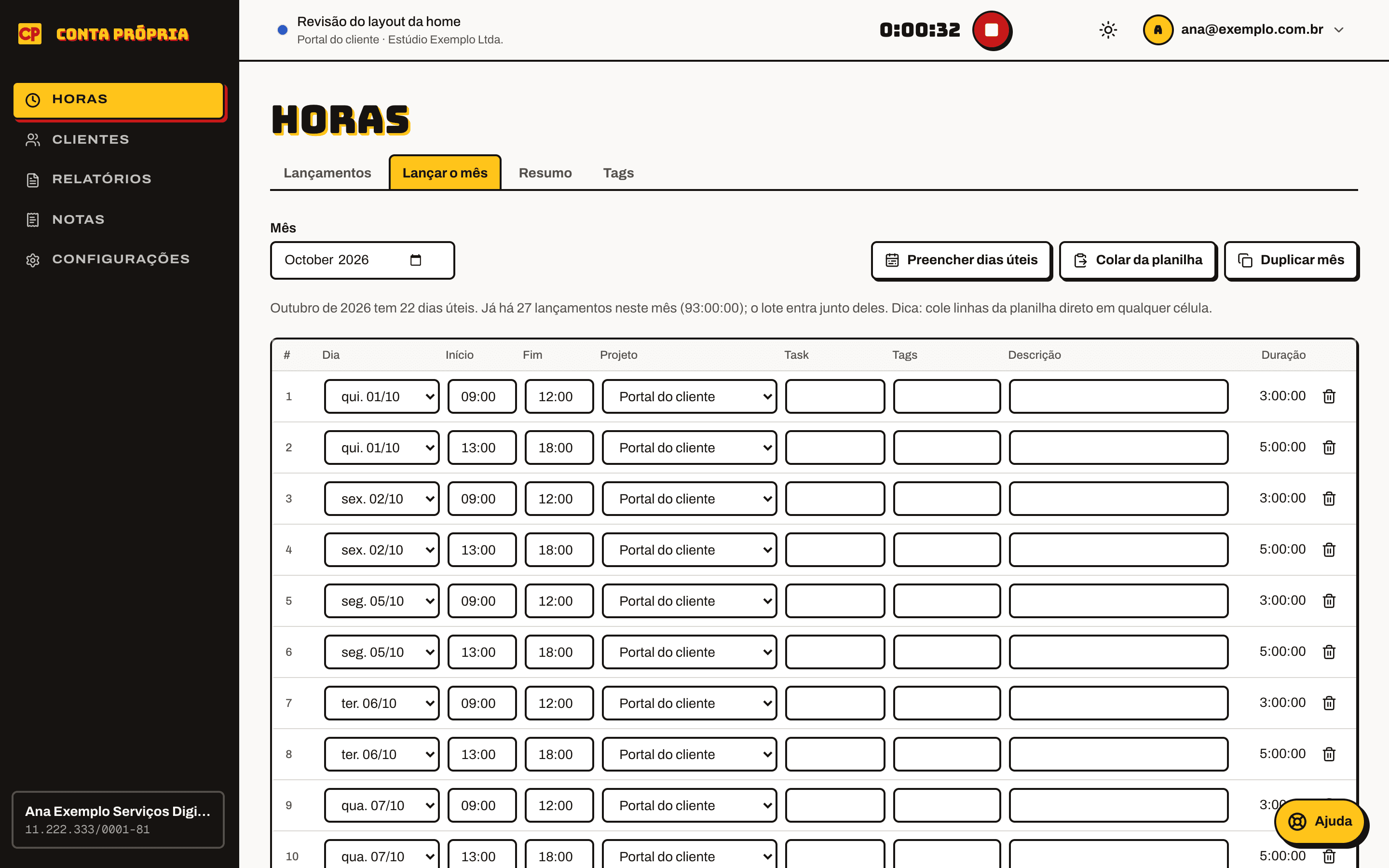Viewport: 1389px width, 868px height.
Task: Open Clientes in the sidebar
Action: tap(119, 139)
